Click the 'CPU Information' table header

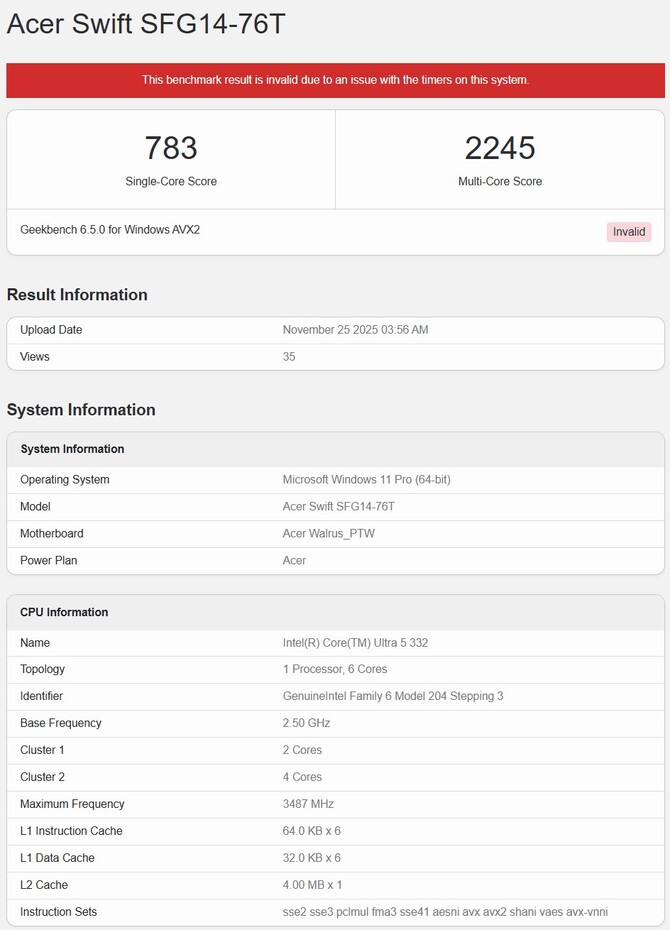coord(64,612)
